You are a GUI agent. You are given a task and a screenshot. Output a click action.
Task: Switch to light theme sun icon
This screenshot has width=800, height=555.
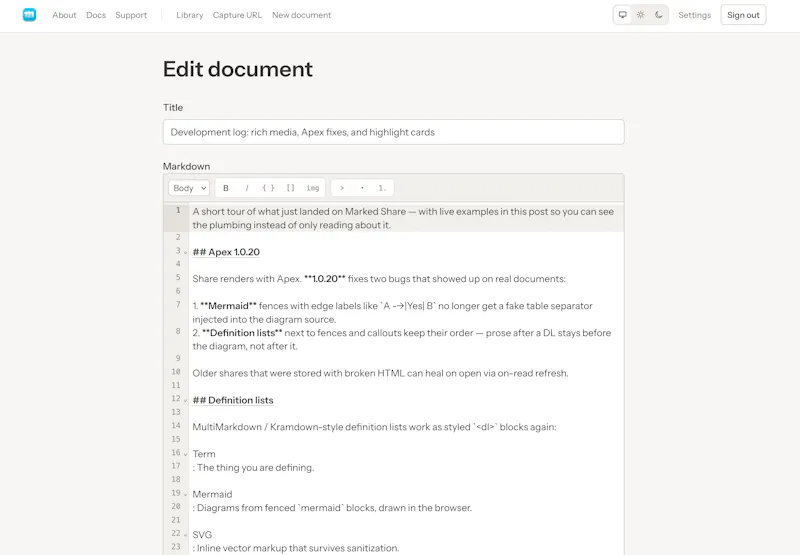click(641, 15)
